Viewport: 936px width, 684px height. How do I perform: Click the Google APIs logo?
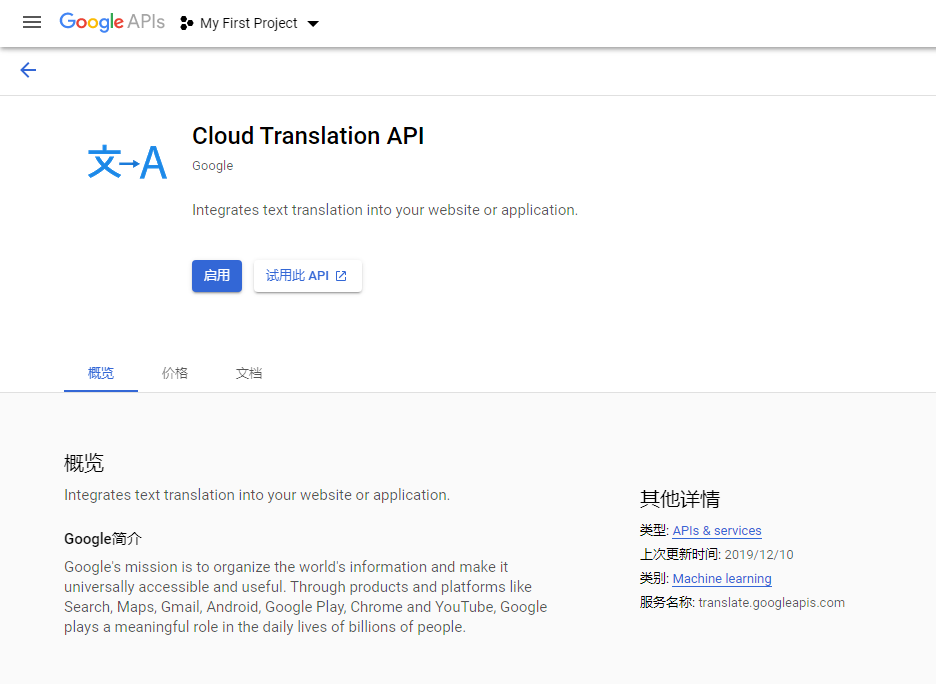[112, 22]
